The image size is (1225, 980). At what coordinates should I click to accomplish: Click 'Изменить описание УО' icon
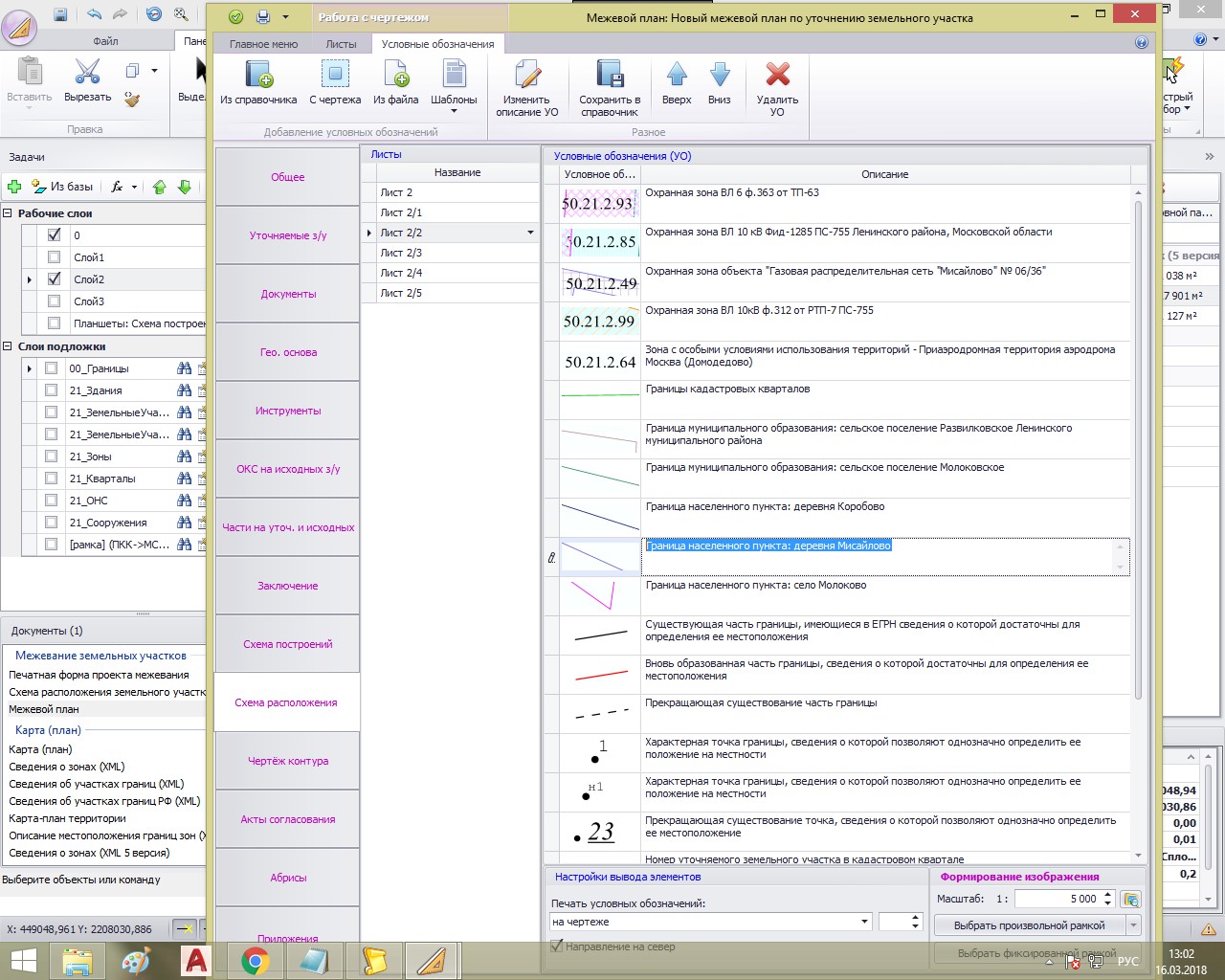click(526, 76)
